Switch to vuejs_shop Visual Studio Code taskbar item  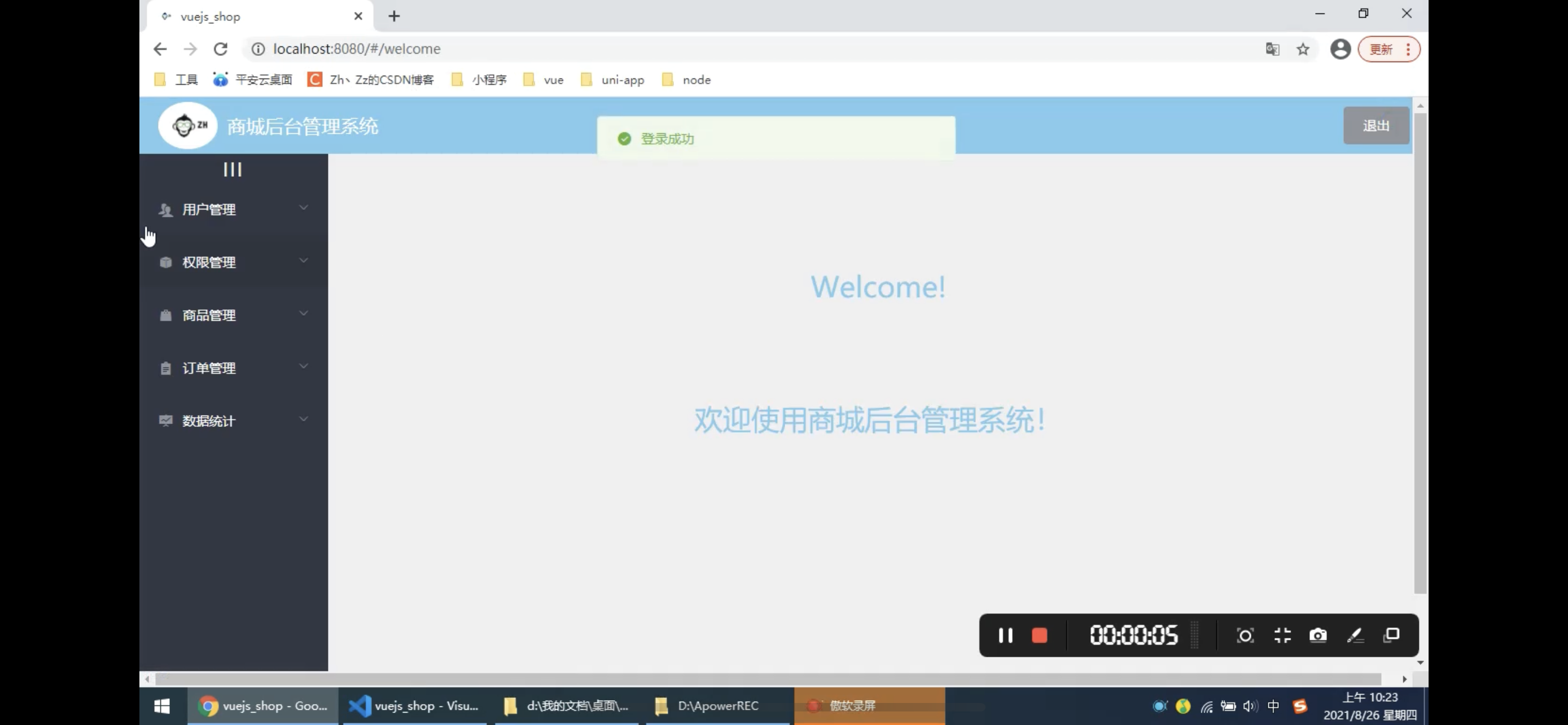pos(414,706)
